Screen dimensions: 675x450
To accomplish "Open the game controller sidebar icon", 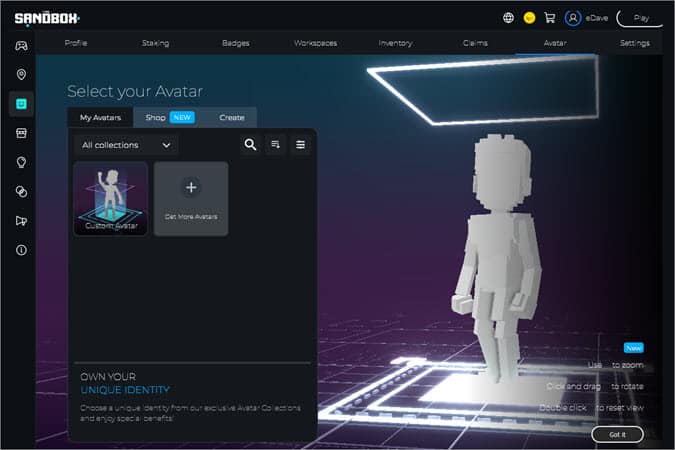I will (x=21, y=45).
